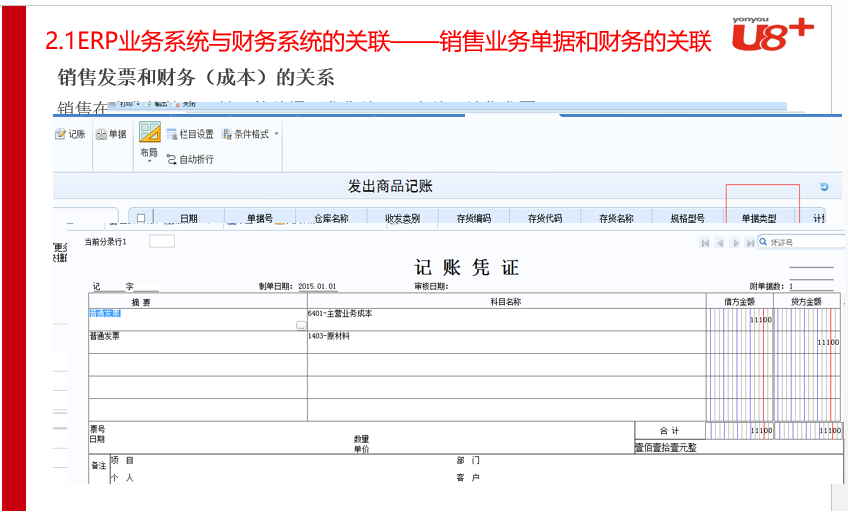Sort by 日期 column header
This screenshot has height=511, width=848.
click(188, 218)
